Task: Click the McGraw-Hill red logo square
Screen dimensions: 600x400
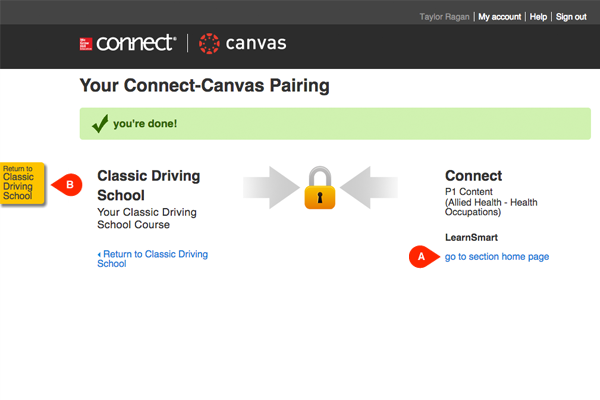Action: pos(87,43)
